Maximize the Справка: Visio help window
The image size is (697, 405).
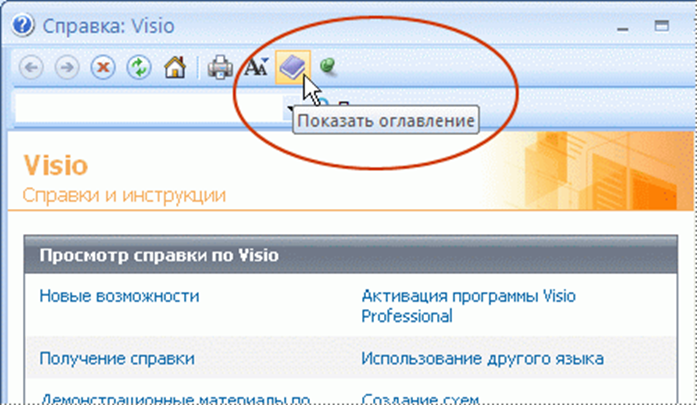pyautogui.click(x=661, y=26)
